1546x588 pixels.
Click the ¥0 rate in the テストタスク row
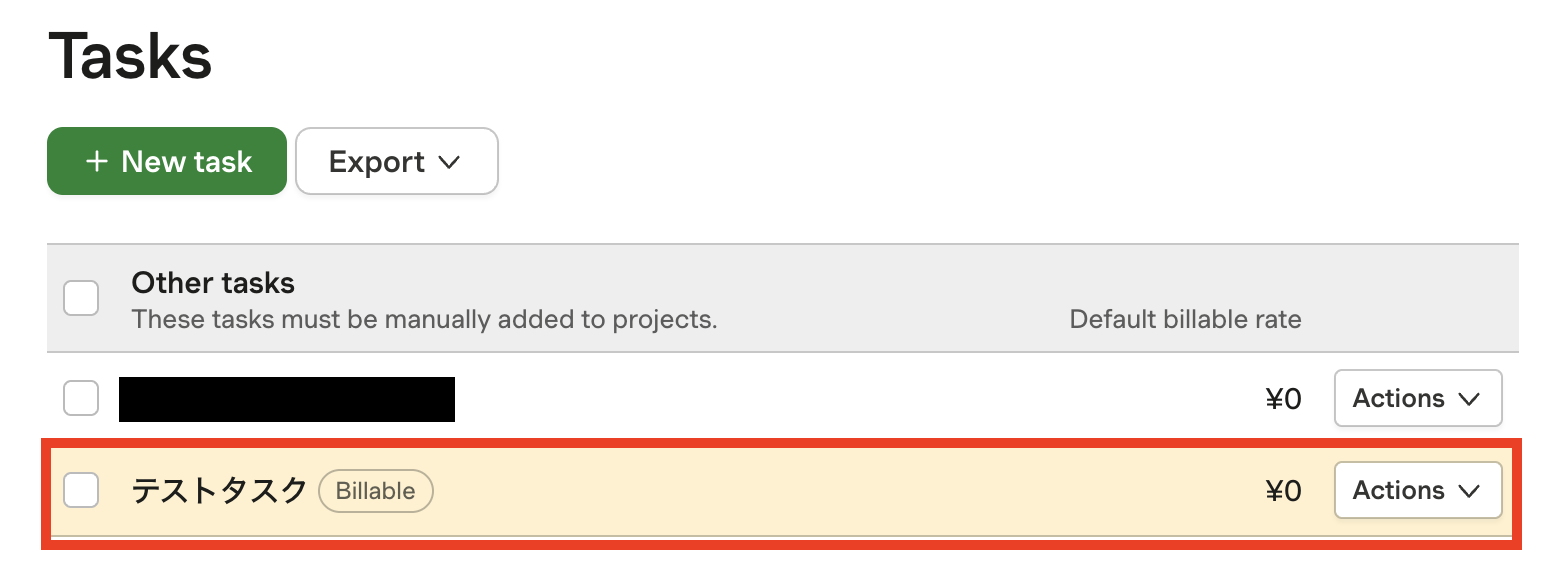[x=1283, y=491]
